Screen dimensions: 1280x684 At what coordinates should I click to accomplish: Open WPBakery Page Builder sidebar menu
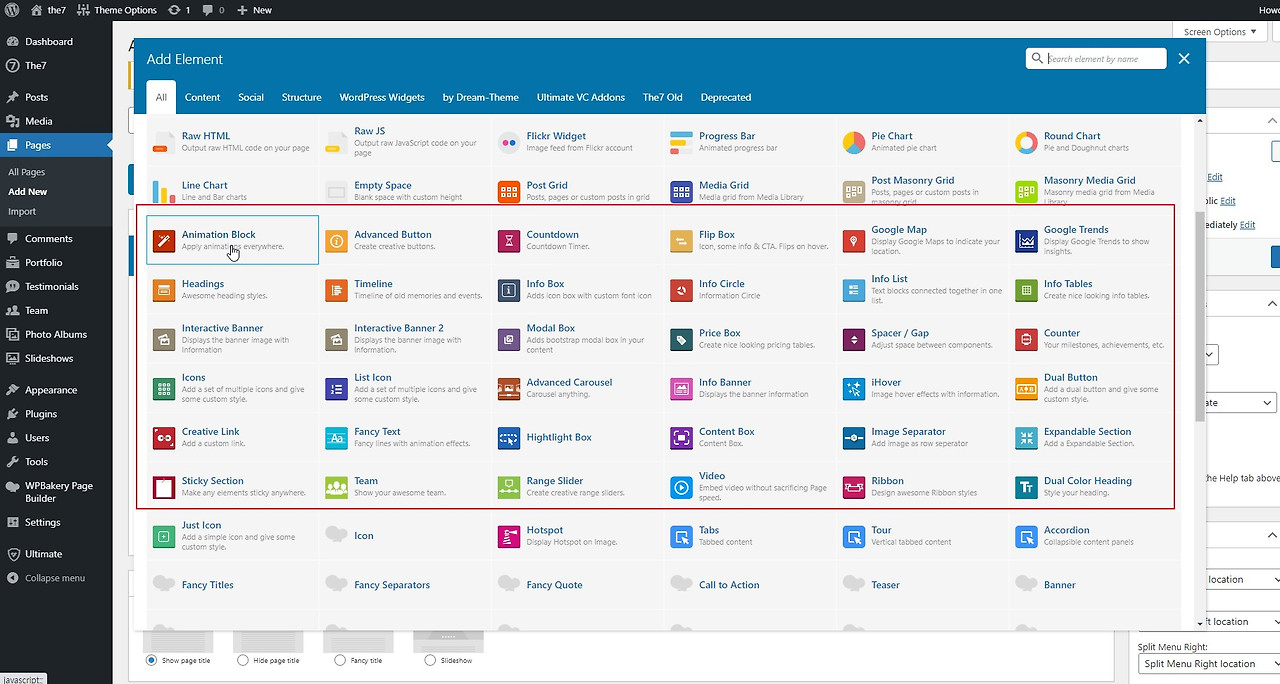(56, 492)
